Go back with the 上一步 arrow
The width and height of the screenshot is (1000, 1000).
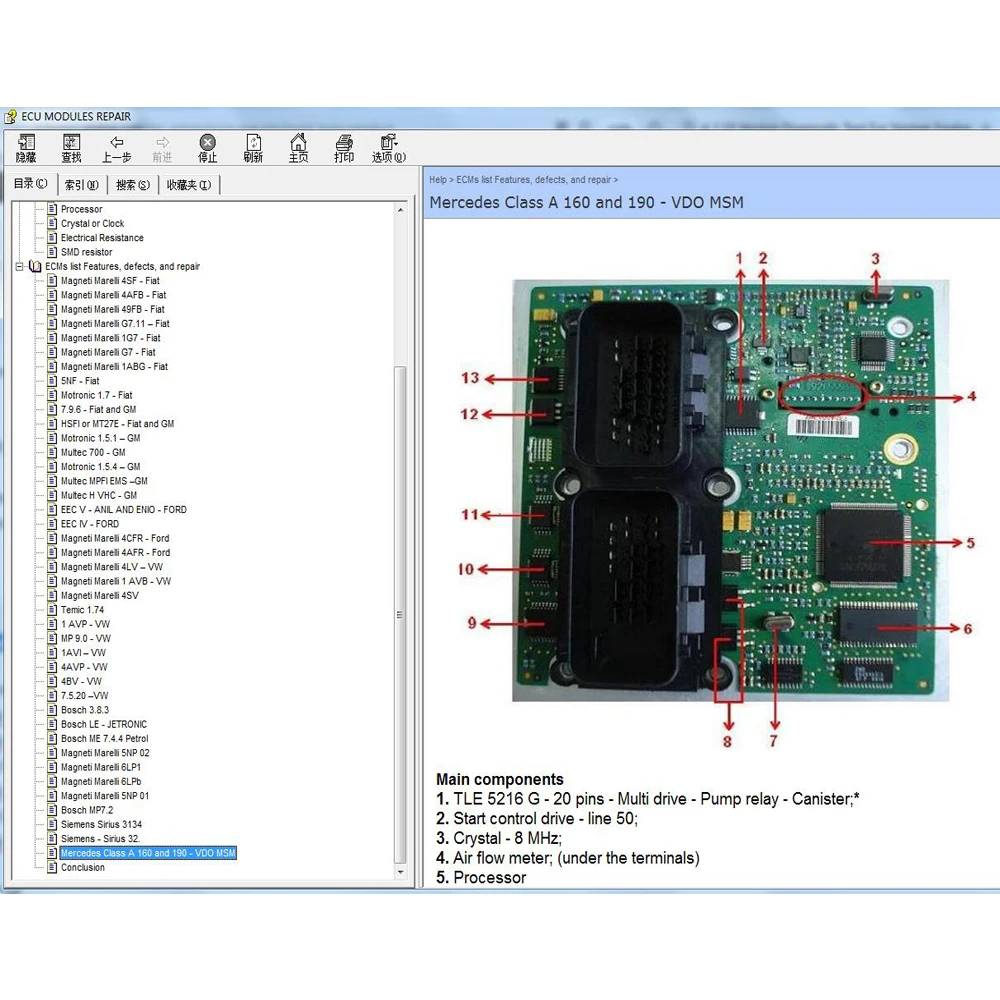pyautogui.click(x=116, y=148)
